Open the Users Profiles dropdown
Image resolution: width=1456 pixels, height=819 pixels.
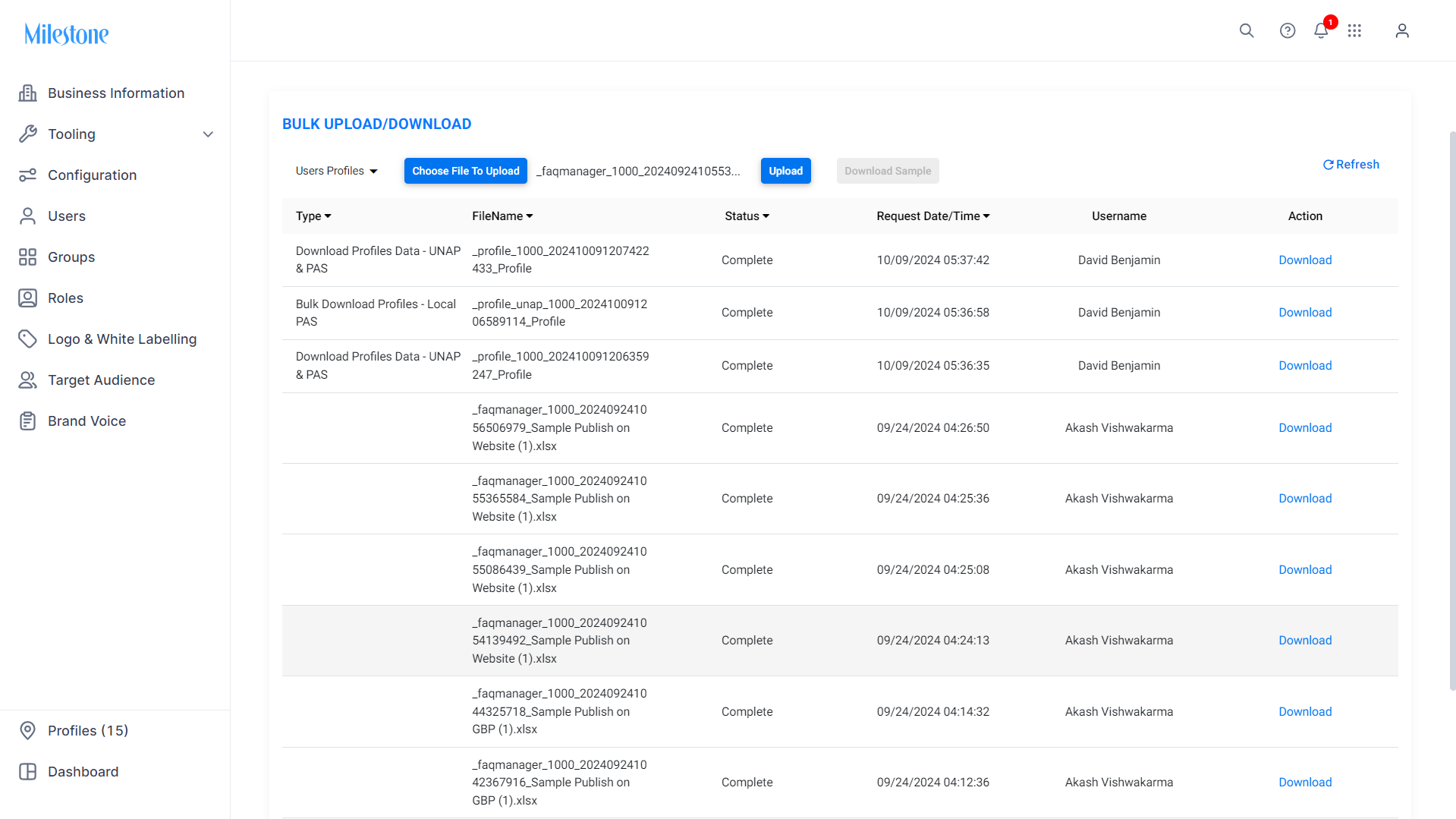[336, 171]
